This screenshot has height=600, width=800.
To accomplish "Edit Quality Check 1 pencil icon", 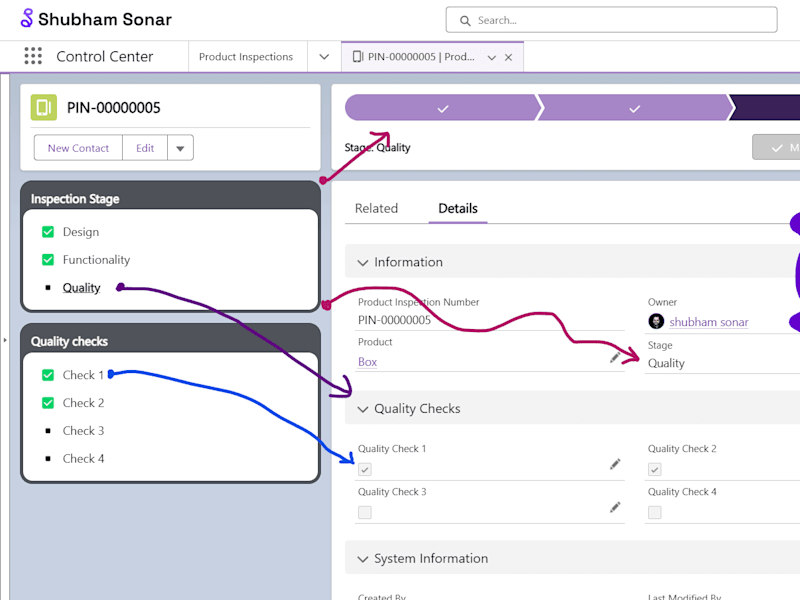I will pos(615,464).
